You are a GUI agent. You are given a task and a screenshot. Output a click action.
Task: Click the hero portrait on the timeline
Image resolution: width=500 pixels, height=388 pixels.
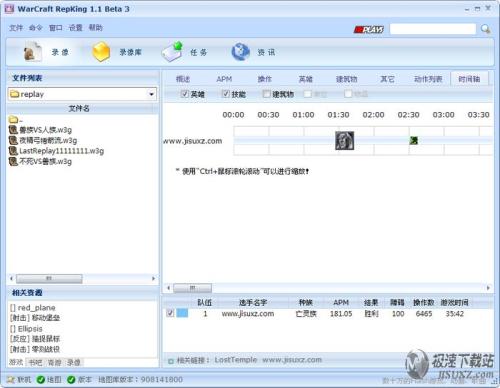coord(344,140)
